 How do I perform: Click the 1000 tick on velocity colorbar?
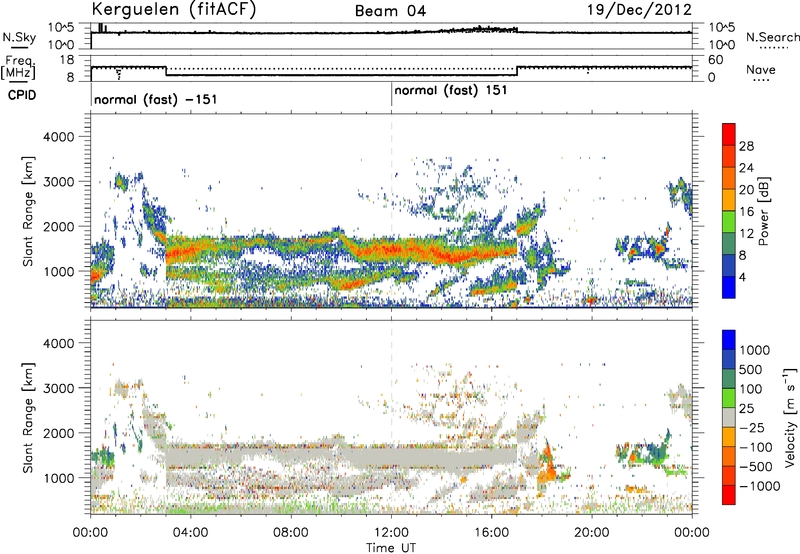point(755,350)
